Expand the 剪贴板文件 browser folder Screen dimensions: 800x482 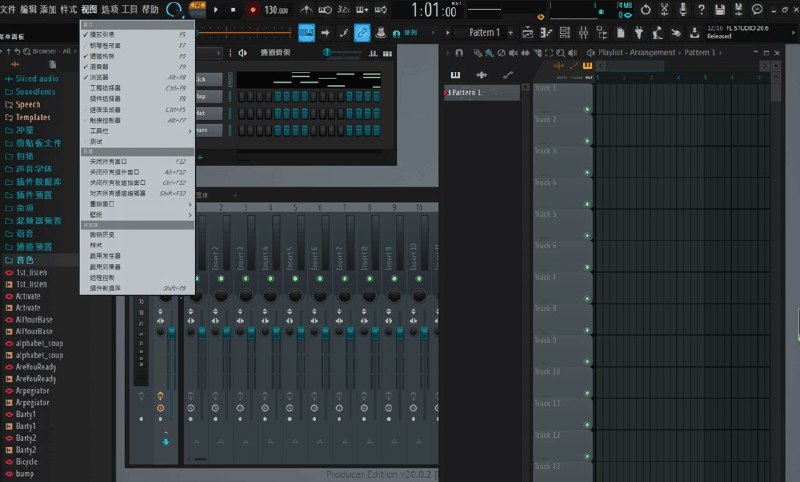pos(33,143)
